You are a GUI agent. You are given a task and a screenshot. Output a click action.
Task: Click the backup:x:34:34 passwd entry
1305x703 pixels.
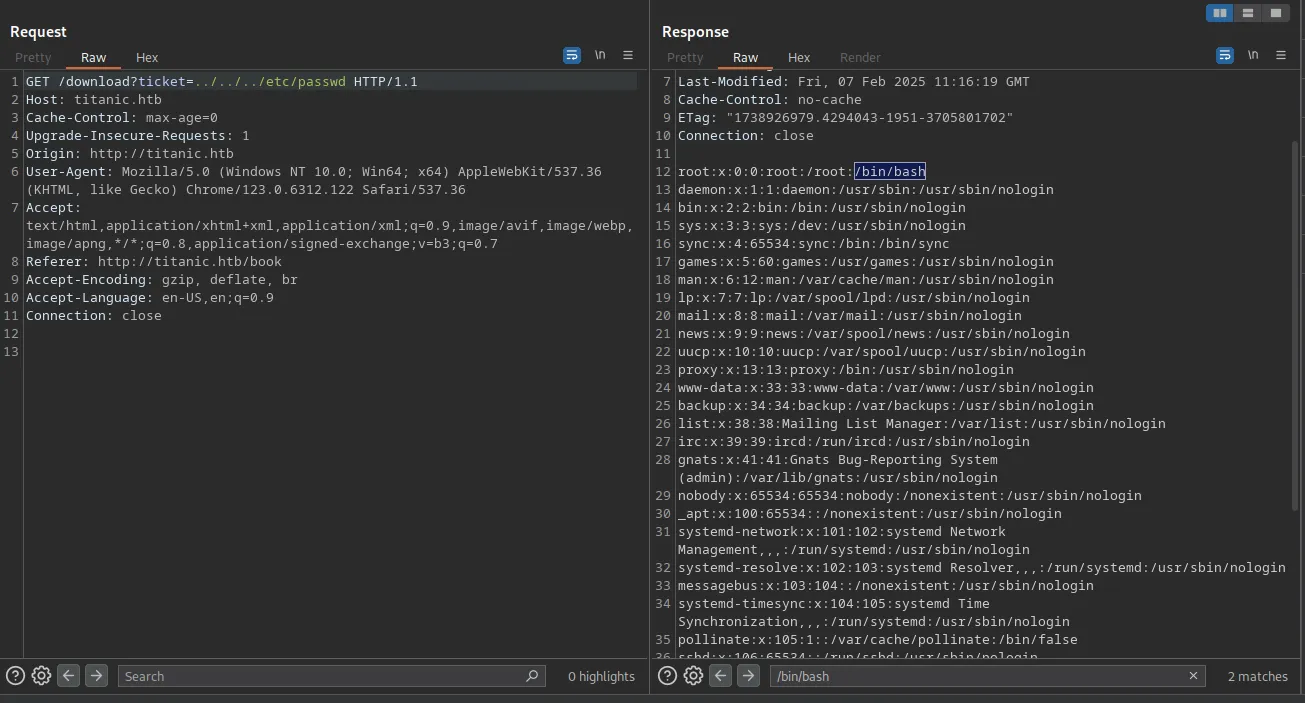[886, 406]
